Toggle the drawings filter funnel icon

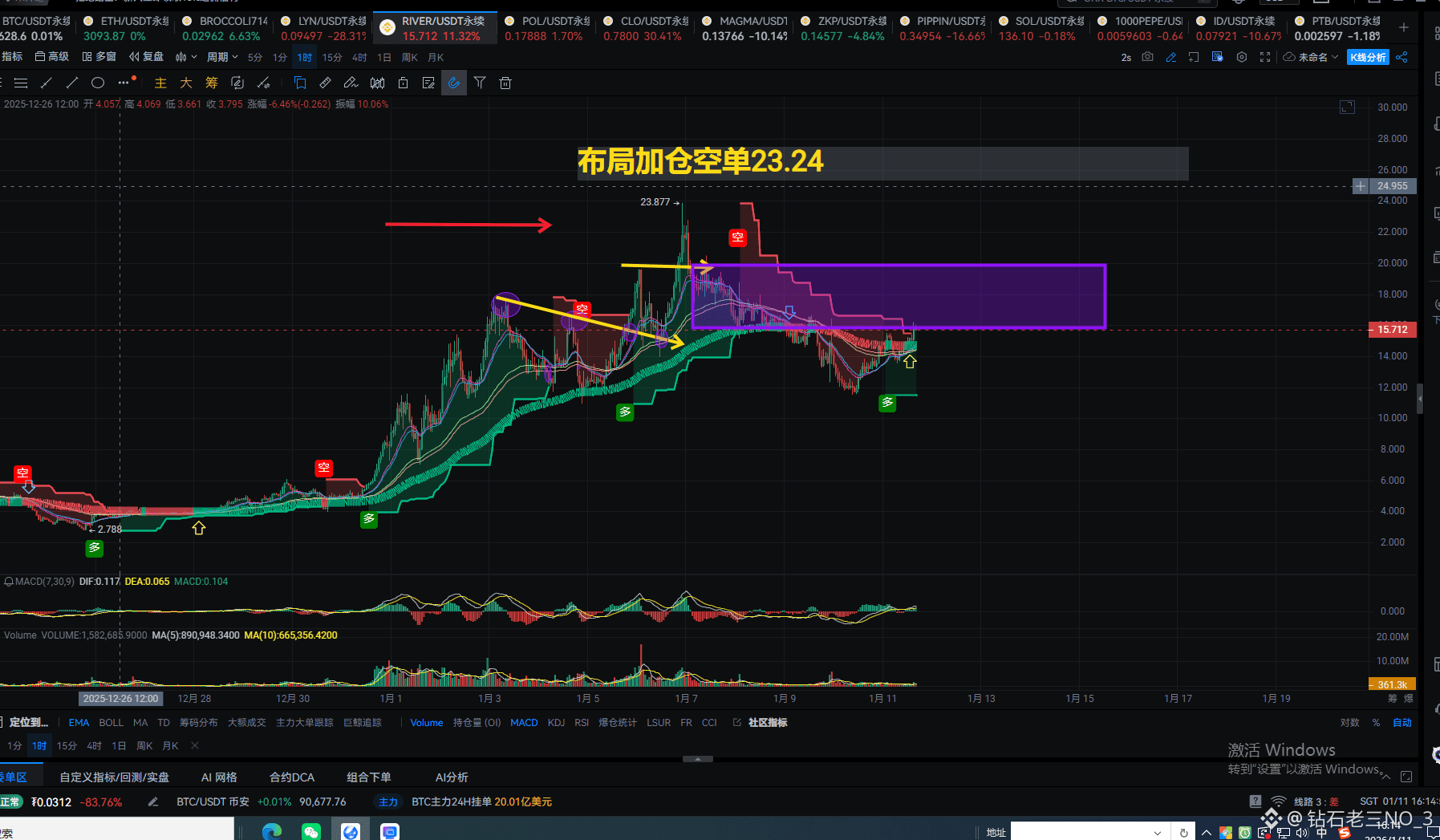click(x=480, y=82)
